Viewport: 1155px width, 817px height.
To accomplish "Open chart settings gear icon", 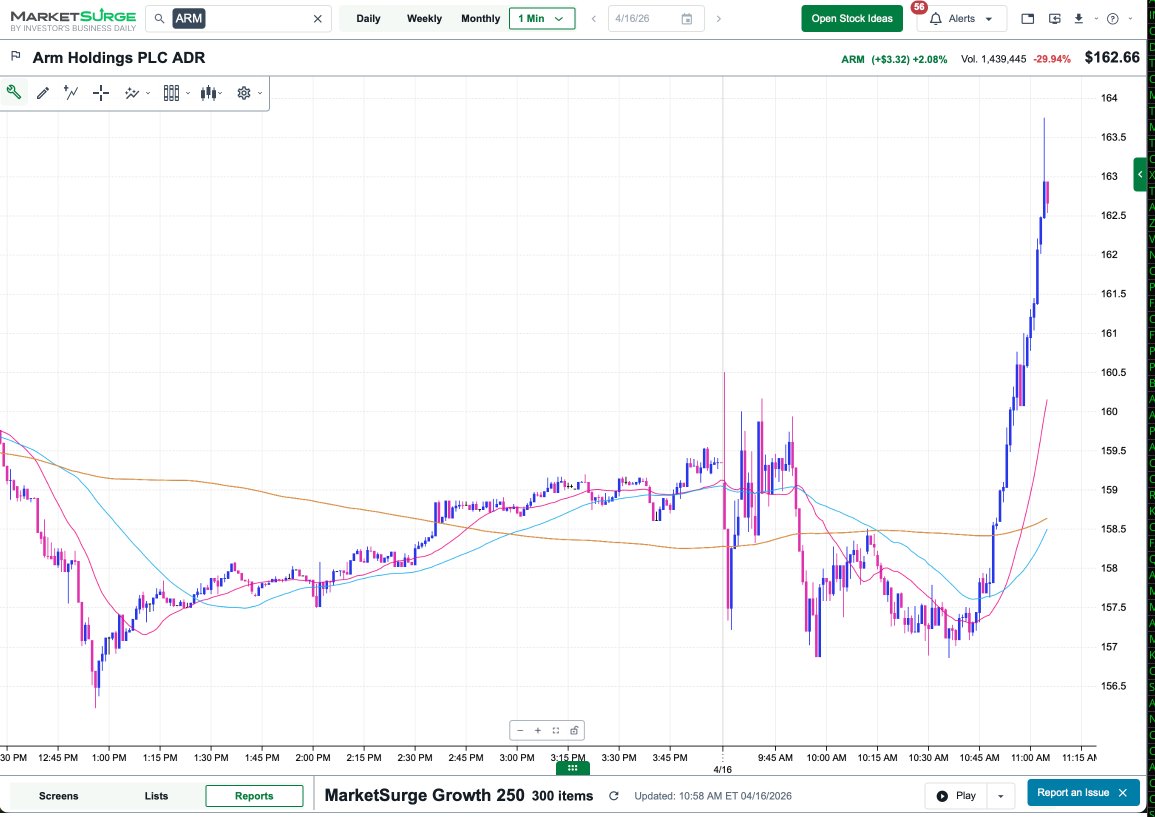I will [x=244, y=93].
